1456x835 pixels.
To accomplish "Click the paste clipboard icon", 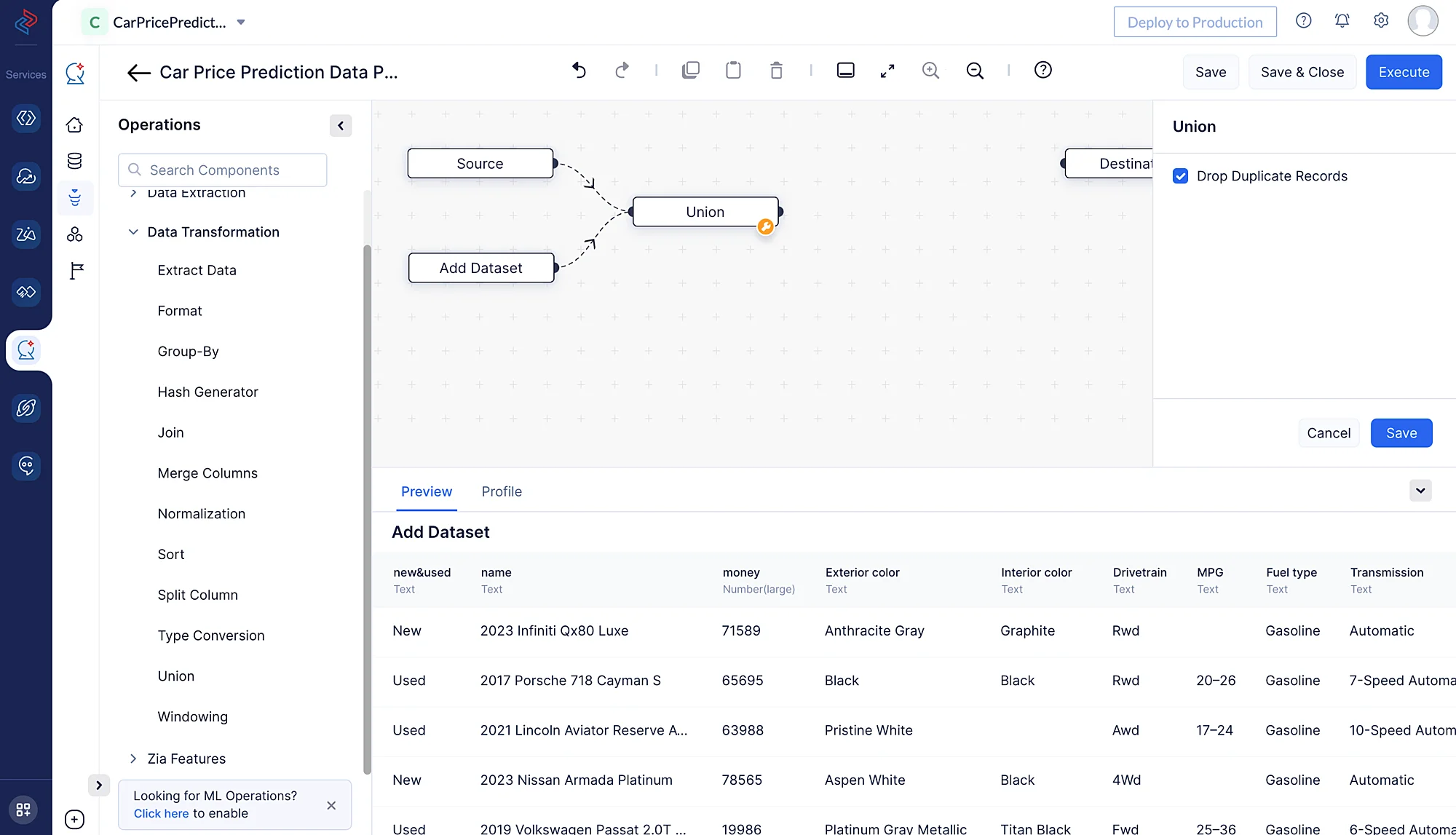I will pyautogui.click(x=733, y=71).
